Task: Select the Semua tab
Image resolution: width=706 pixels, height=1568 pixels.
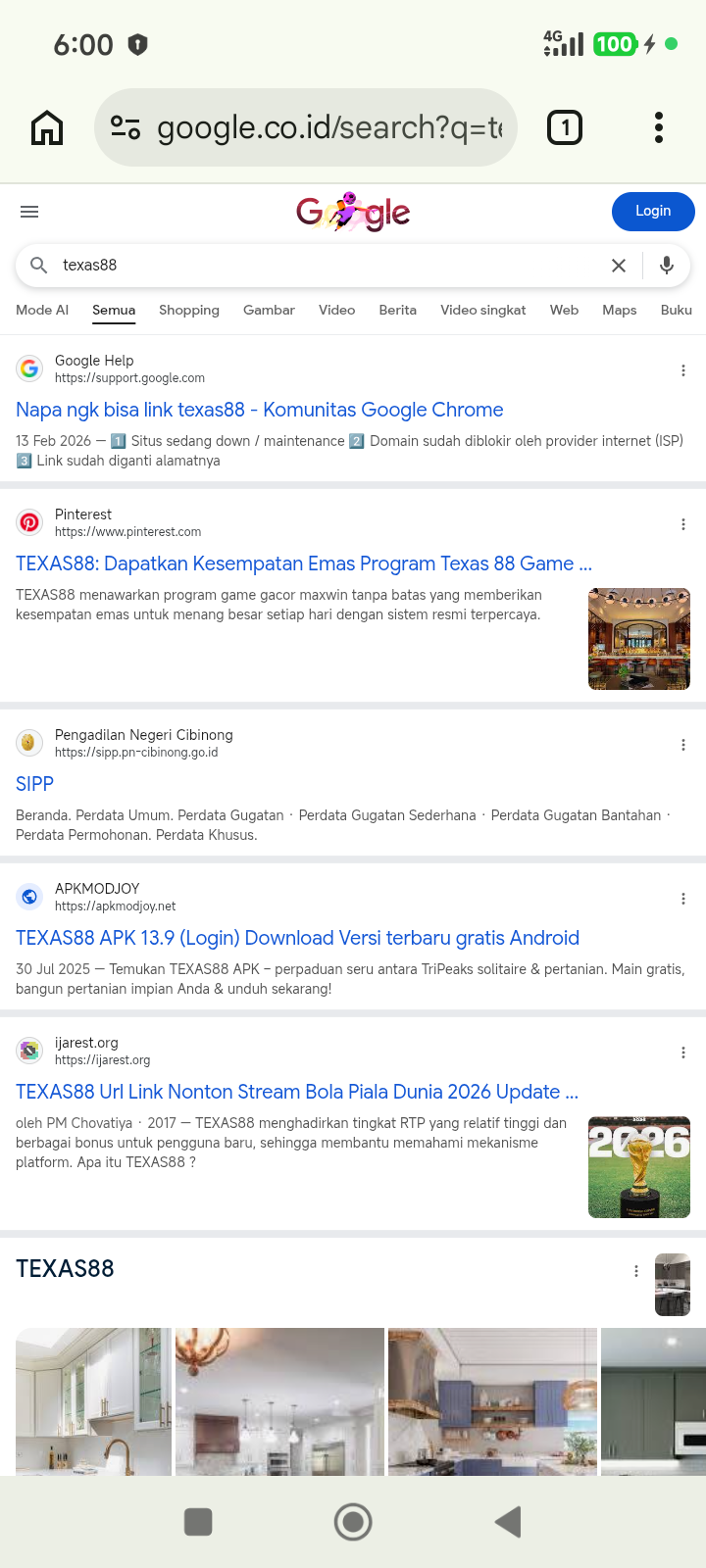Action: pyautogui.click(x=114, y=310)
